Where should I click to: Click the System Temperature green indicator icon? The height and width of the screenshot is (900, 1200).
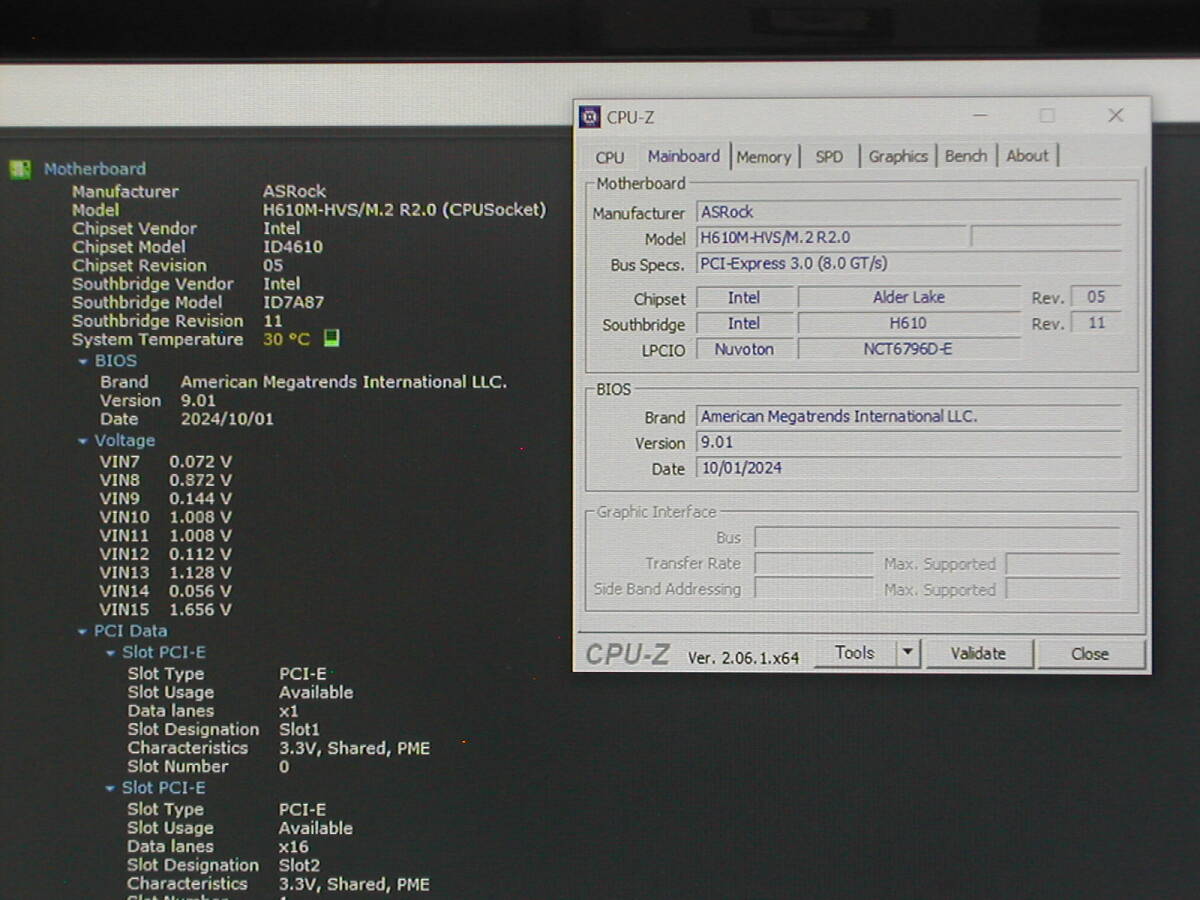click(332, 339)
